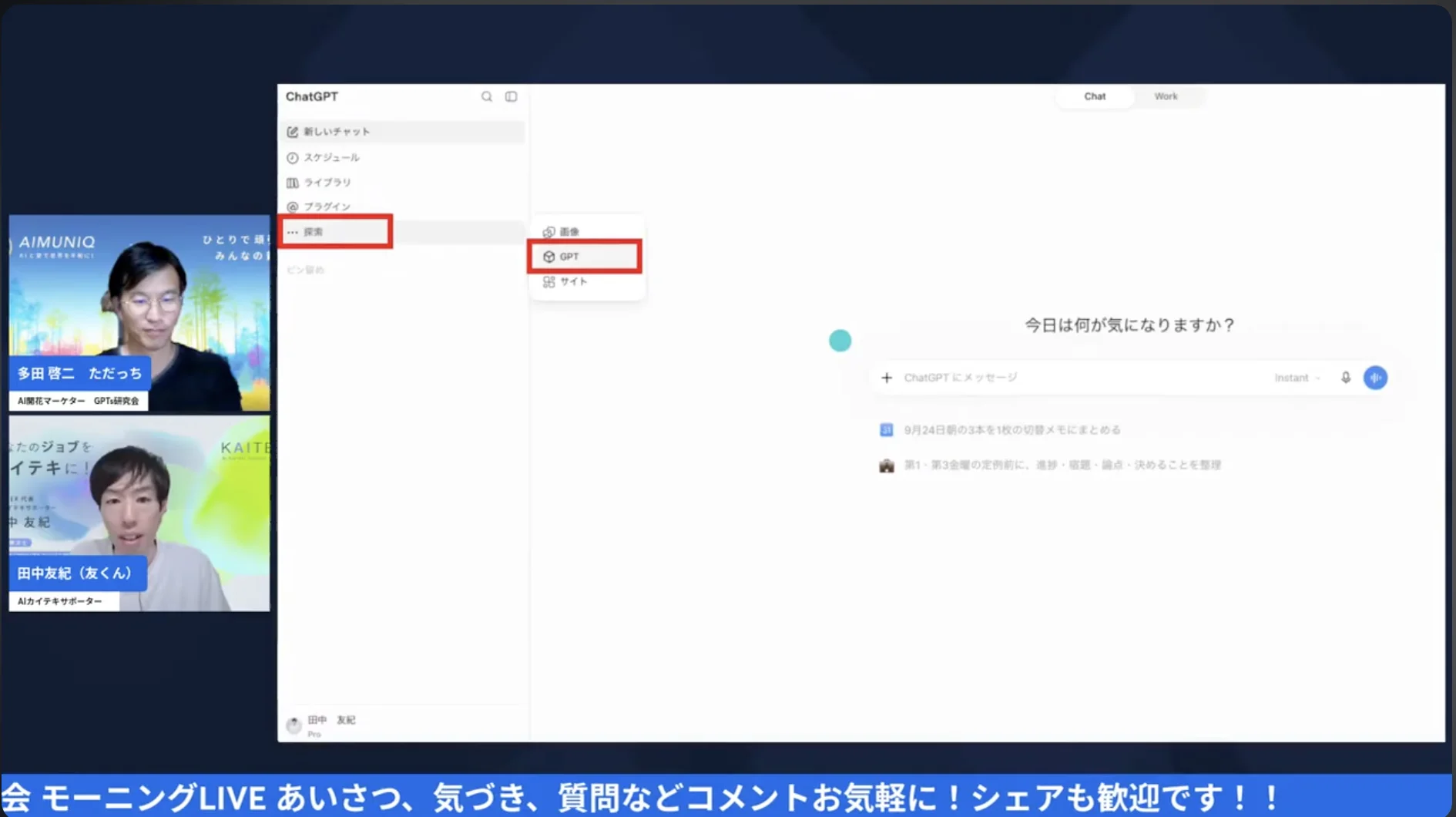Image resolution: width=1456 pixels, height=817 pixels.
Task: Click the search magnifier icon in ChatGPT sidebar
Action: pyautogui.click(x=487, y=96)
